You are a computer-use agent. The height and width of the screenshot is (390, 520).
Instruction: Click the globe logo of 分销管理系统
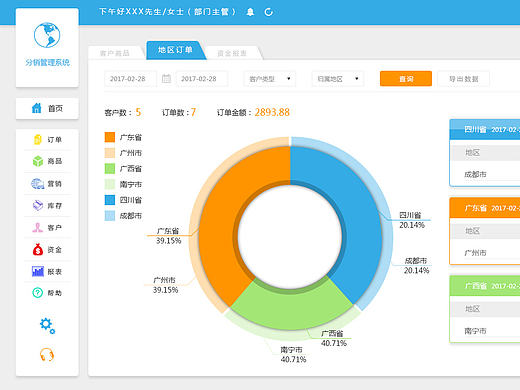pos(47,35)
